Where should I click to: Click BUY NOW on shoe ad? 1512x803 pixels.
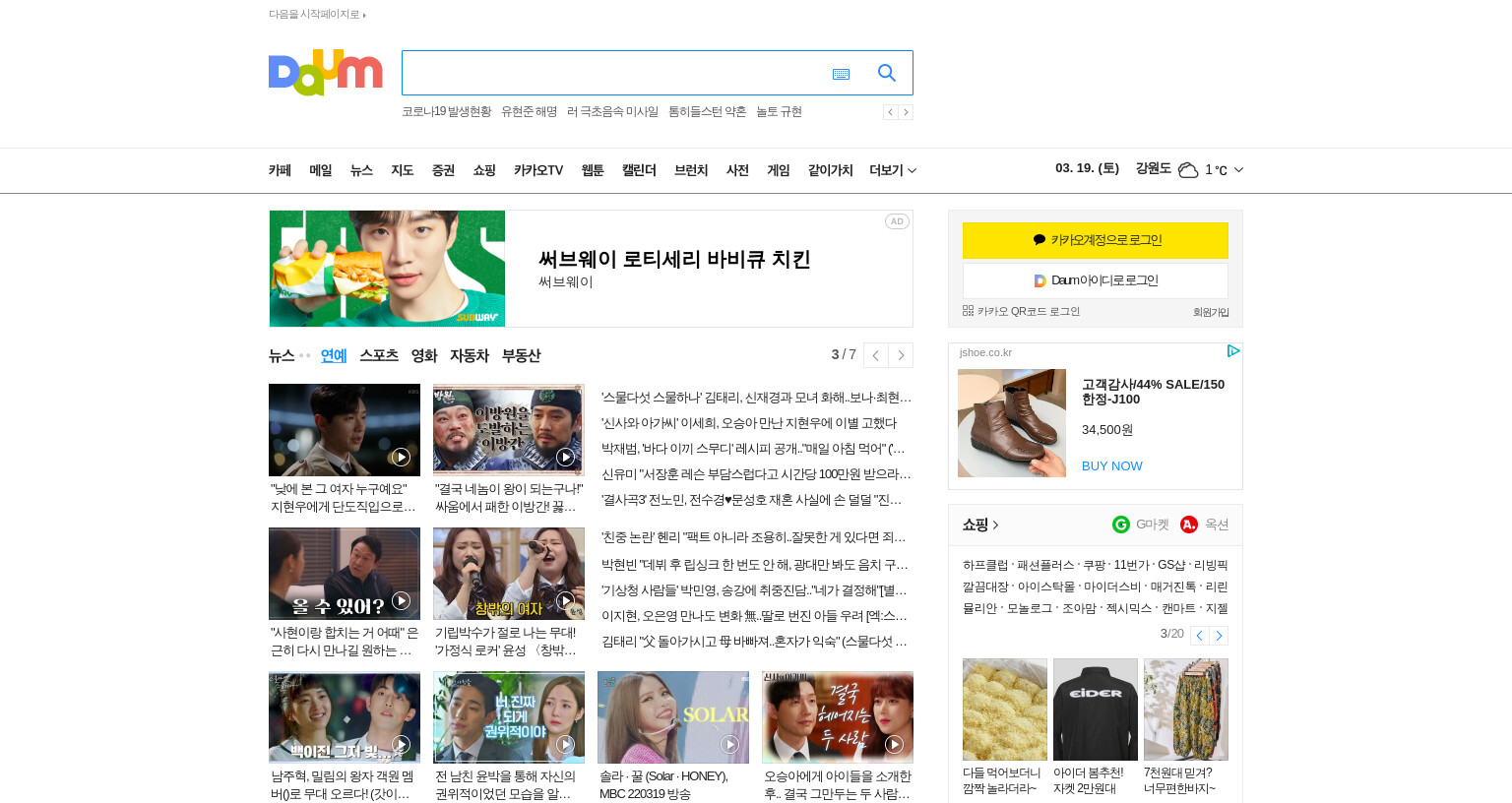[1112, 466]
